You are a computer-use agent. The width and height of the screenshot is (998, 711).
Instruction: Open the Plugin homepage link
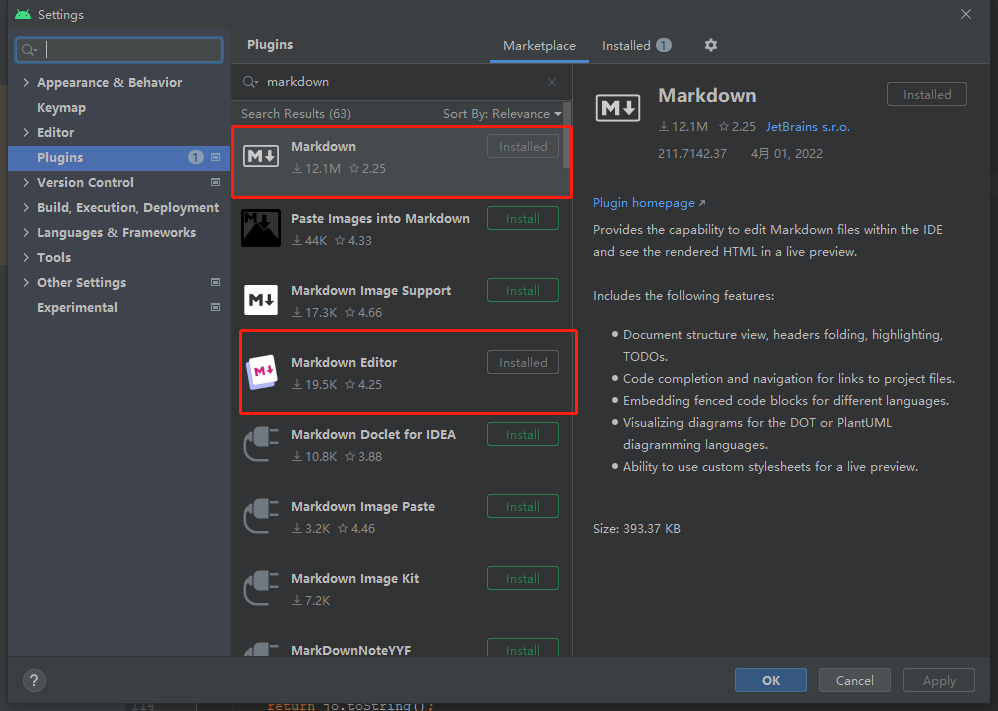tap(643, 202)
